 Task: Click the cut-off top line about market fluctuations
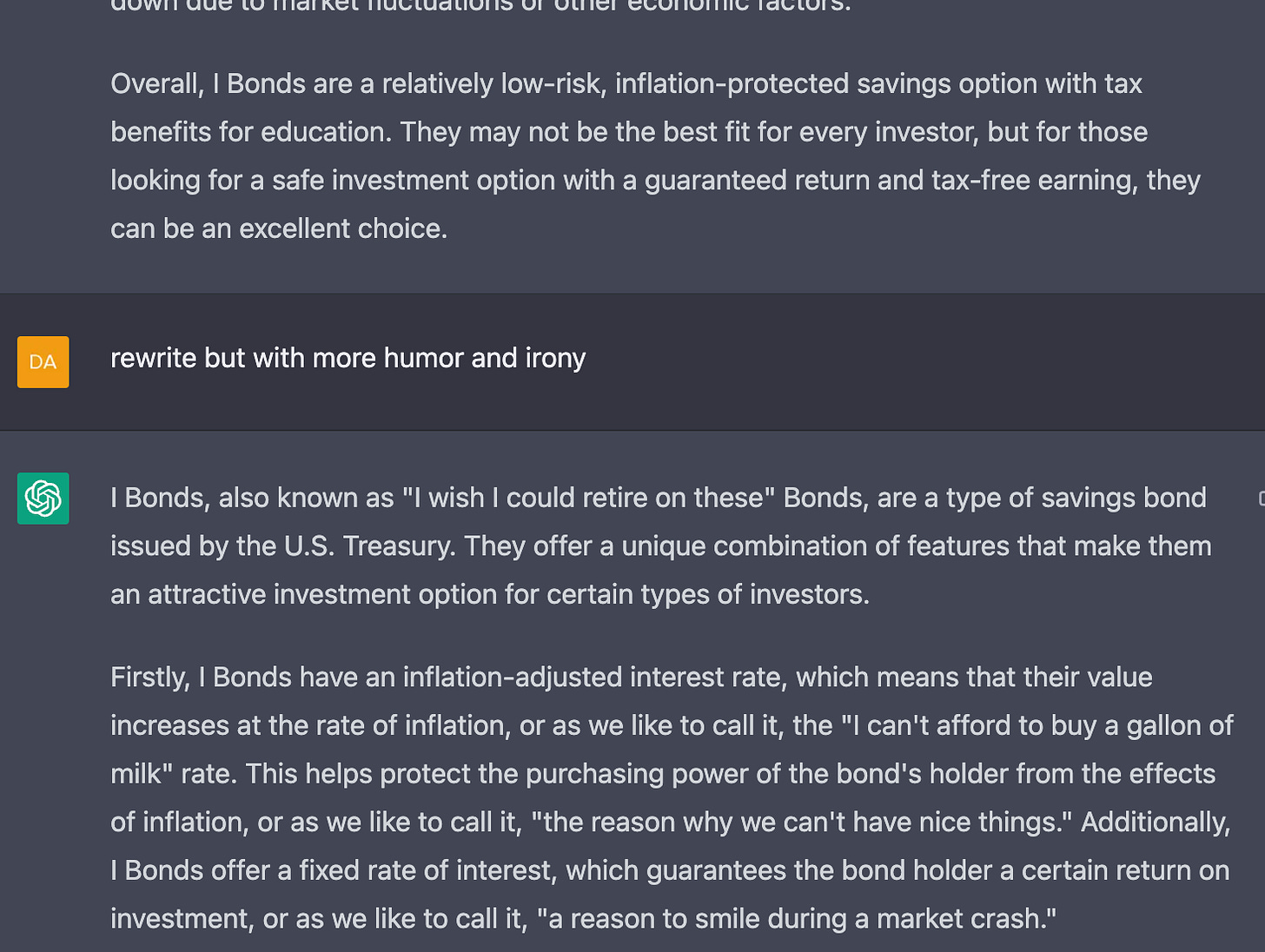coord(480,5)
